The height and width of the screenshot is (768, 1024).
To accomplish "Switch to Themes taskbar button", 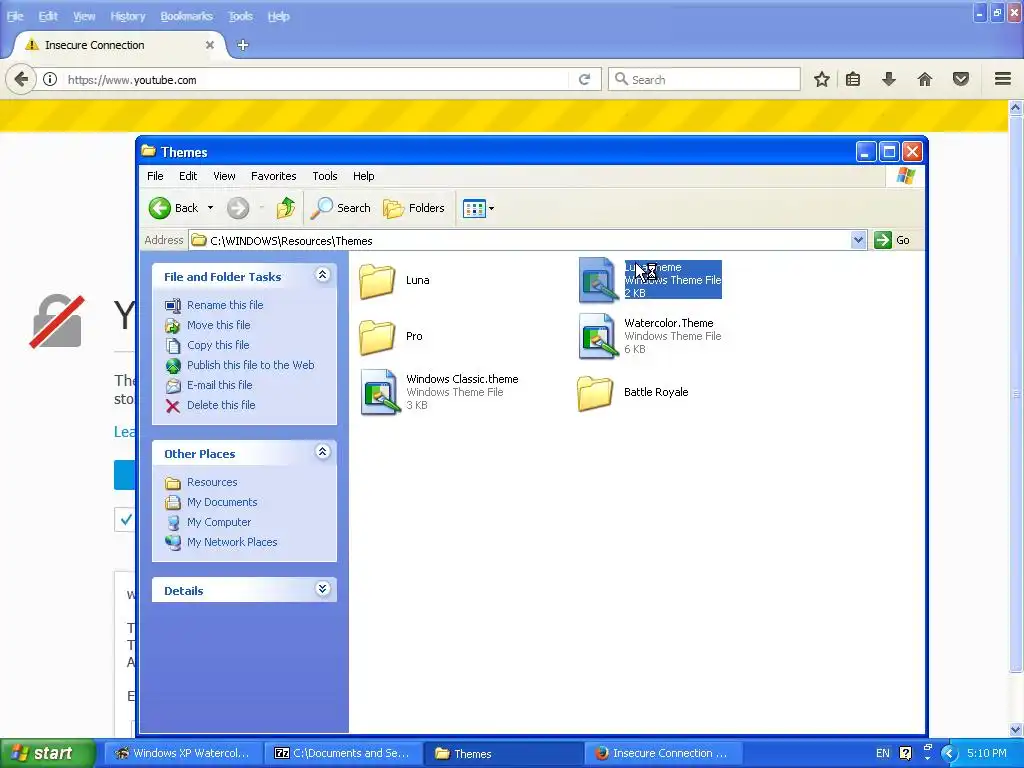I will pyautogui.click(x=503, y=754).
